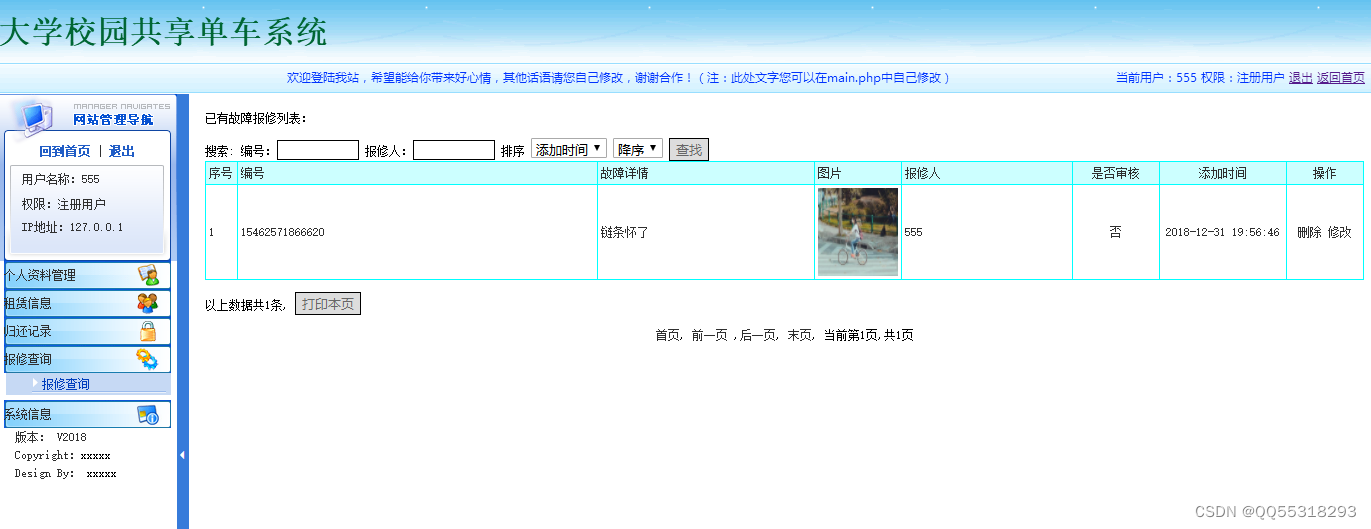Click 回到首页 link in sidebar
This screenshot has width=1371, height=529.
(x=65, y=151)
